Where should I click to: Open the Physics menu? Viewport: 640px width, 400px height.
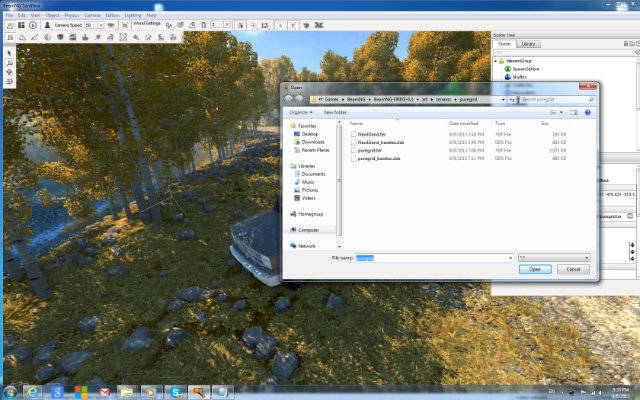click(x=72, y=15)
